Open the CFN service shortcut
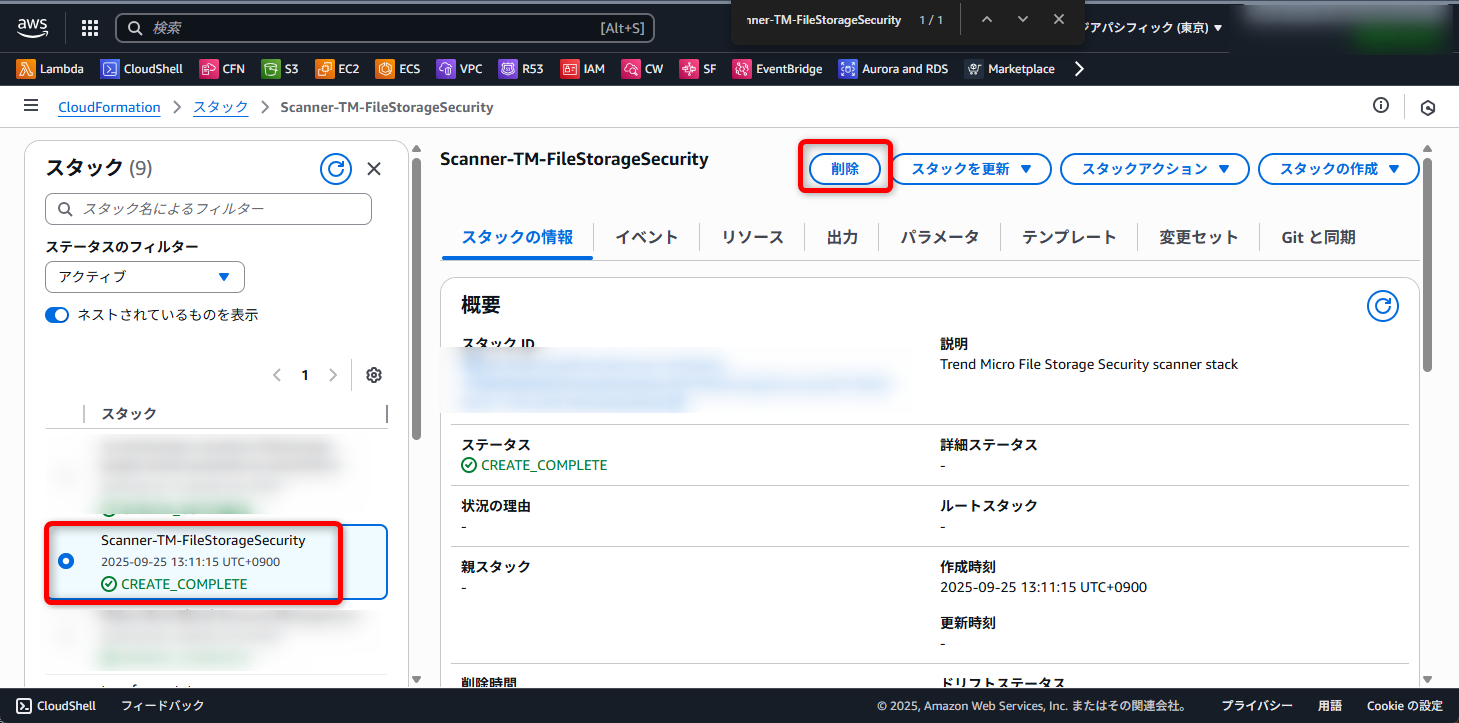 click(222, 69)
